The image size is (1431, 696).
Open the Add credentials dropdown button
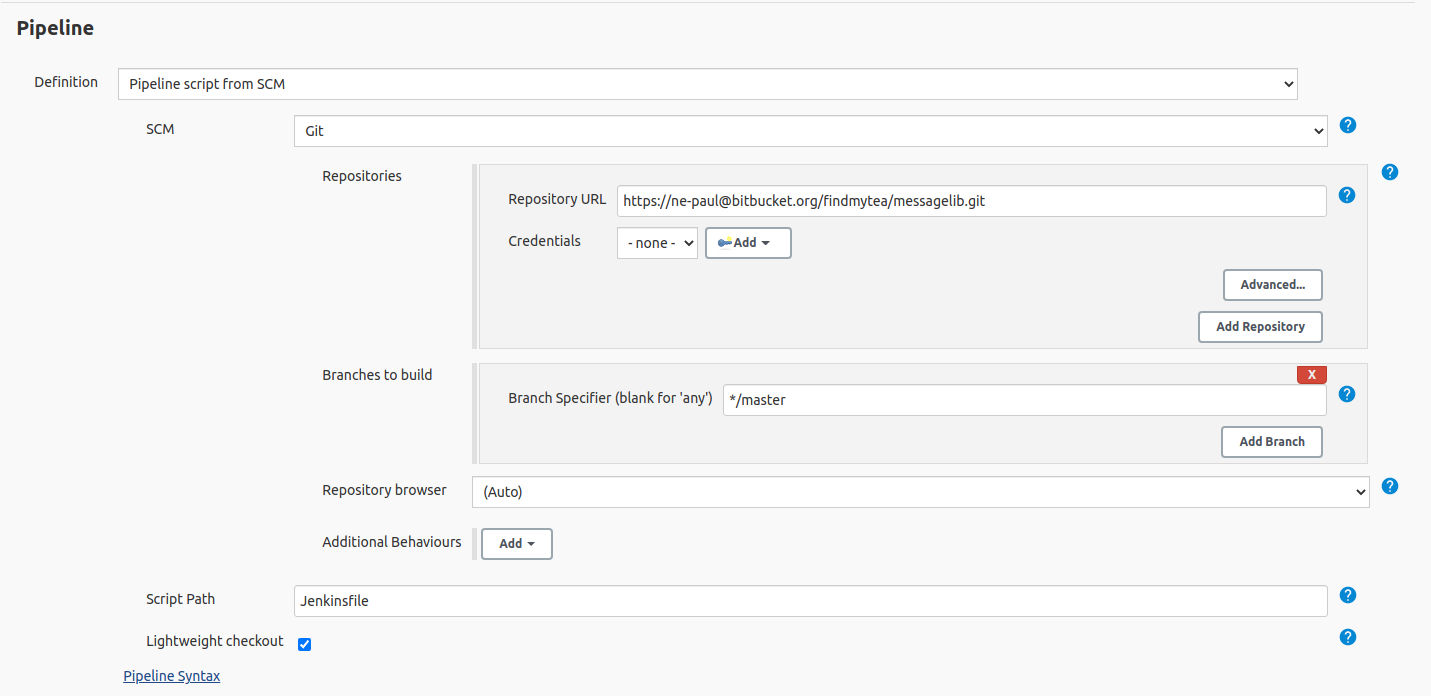[x=748, y=243]
